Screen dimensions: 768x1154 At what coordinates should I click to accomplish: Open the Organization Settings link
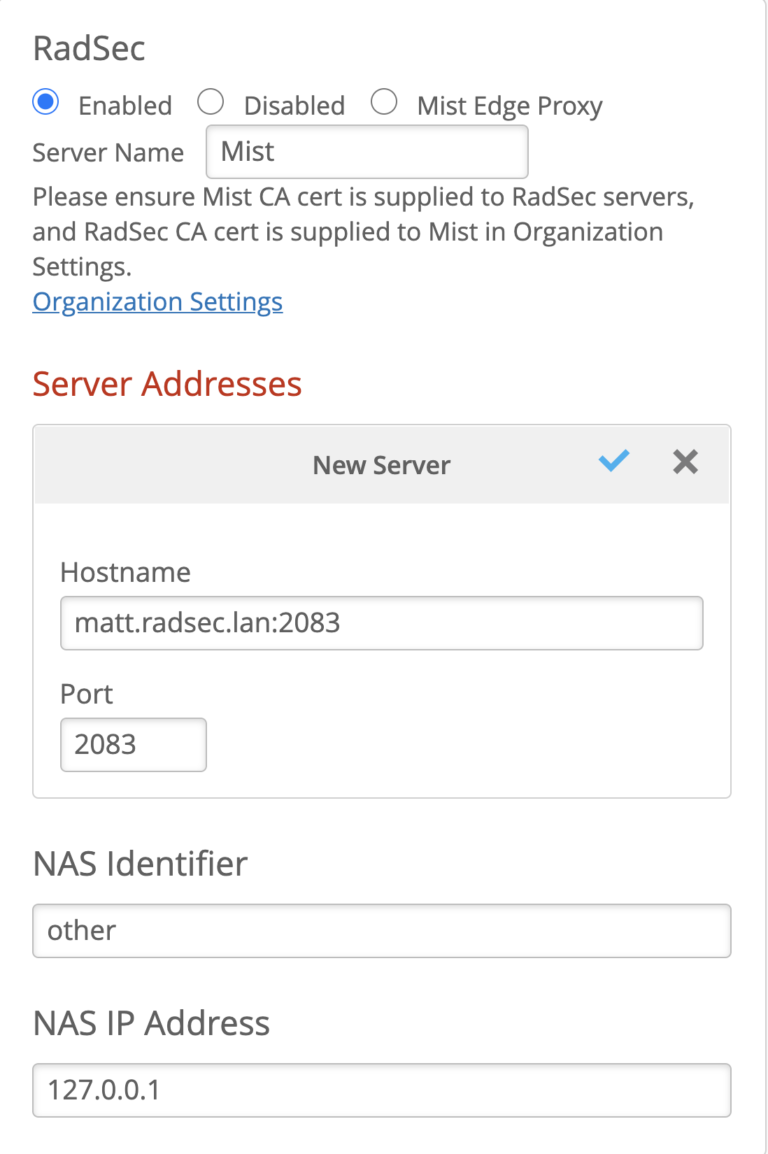(157, 301)
